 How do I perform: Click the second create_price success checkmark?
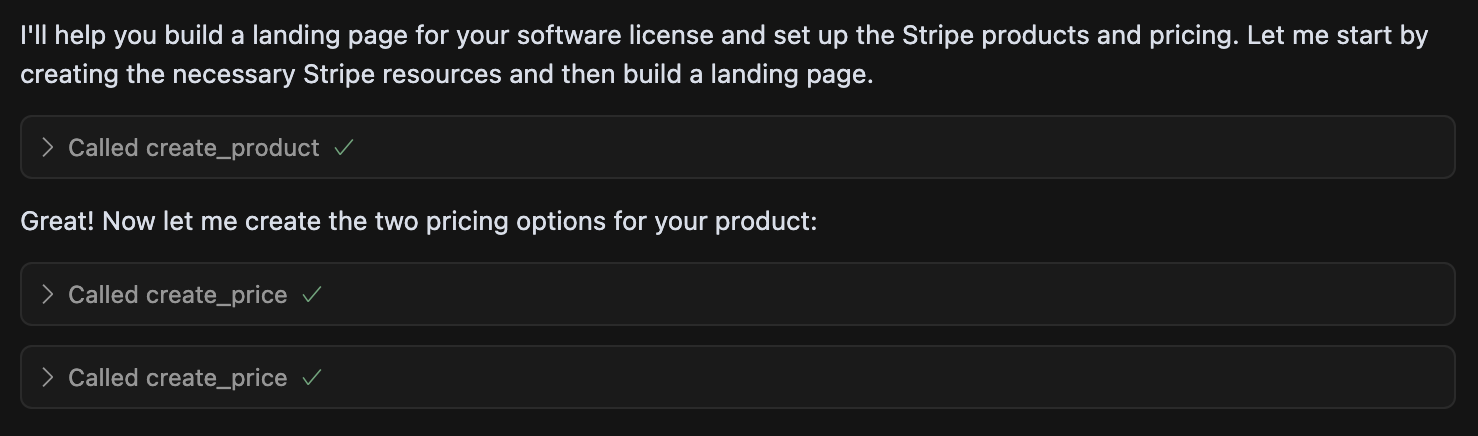click(312, 378)
